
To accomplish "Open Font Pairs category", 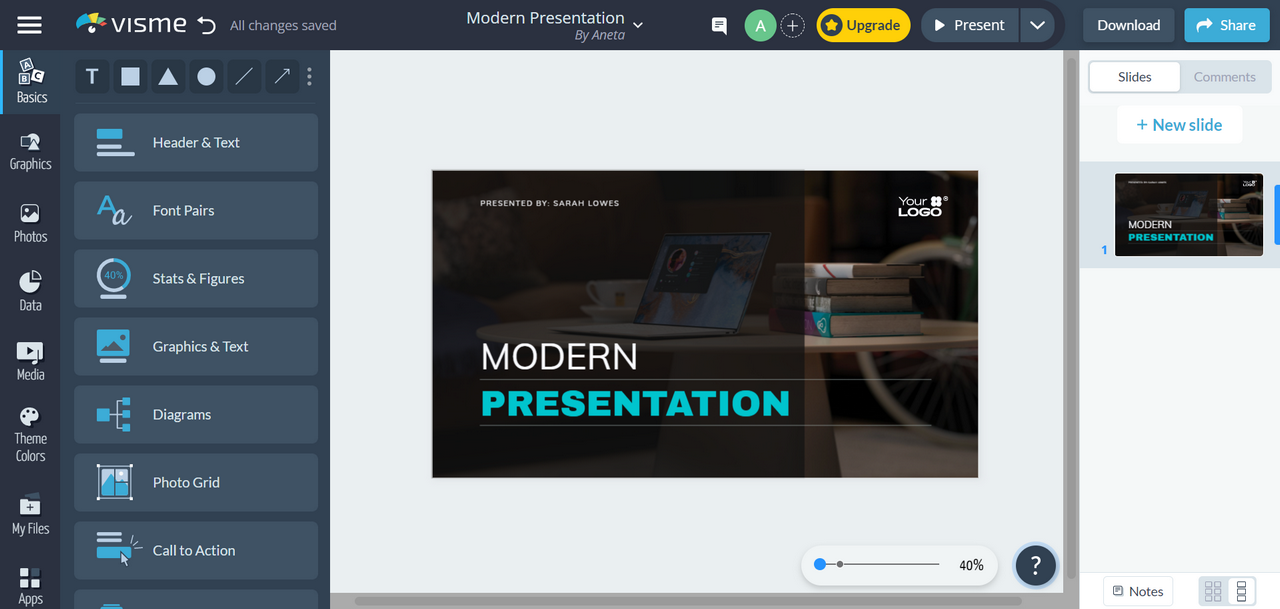I will coord(196,210).
